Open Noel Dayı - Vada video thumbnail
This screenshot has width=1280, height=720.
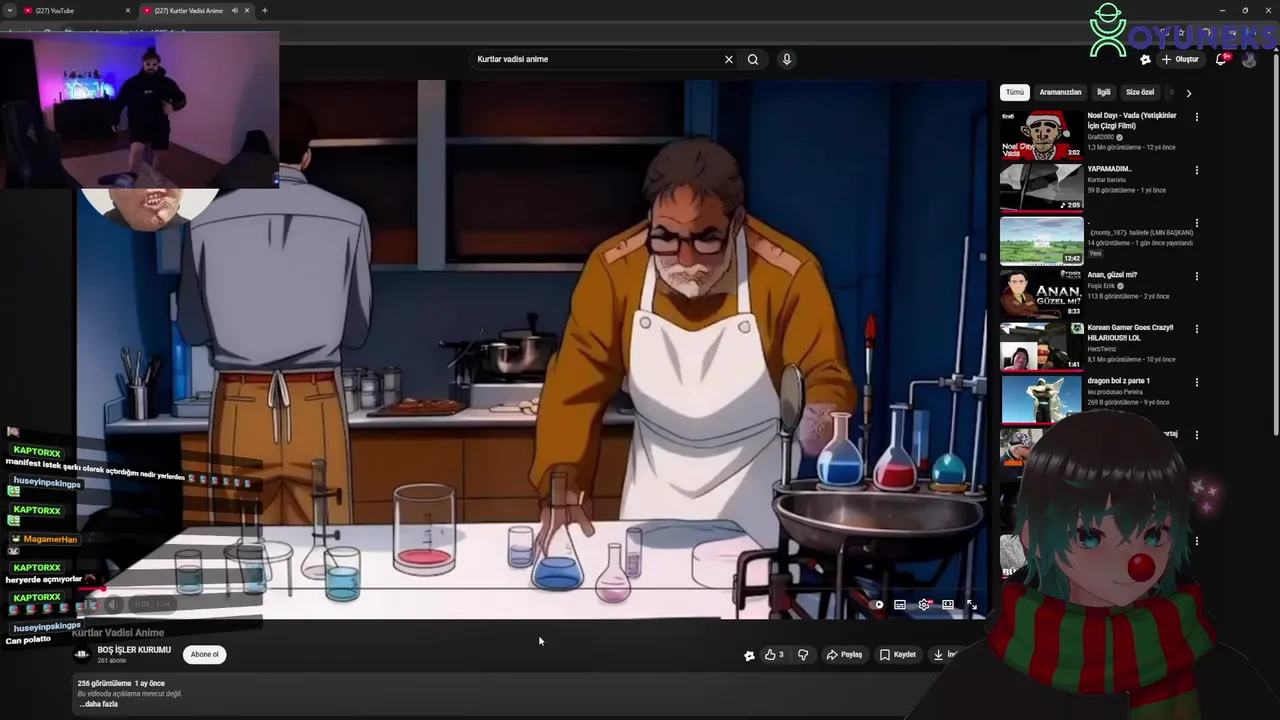click(1041, 136)
